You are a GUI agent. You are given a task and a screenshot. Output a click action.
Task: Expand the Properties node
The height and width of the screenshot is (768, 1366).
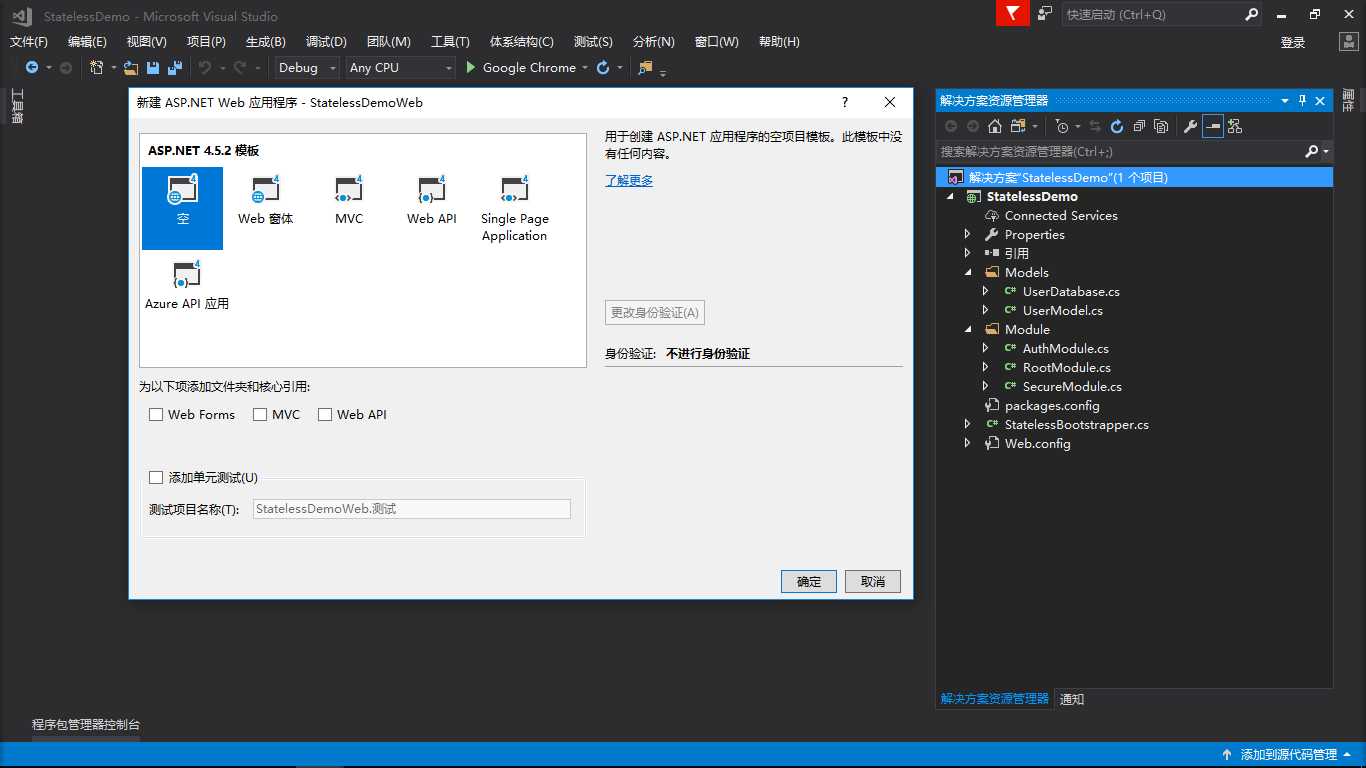pyautogui.click(x=967, y=234)
